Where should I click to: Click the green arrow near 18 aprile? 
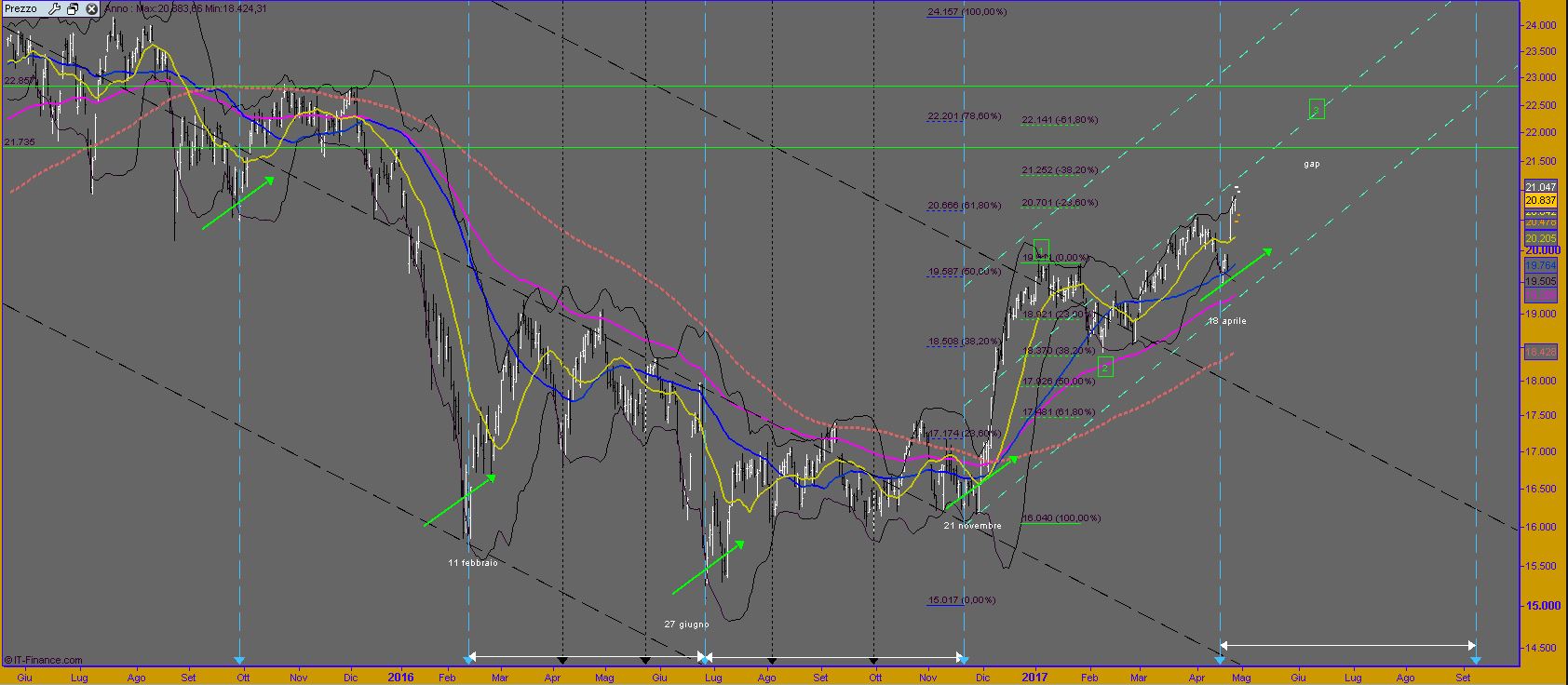[x=1237, y=274]
